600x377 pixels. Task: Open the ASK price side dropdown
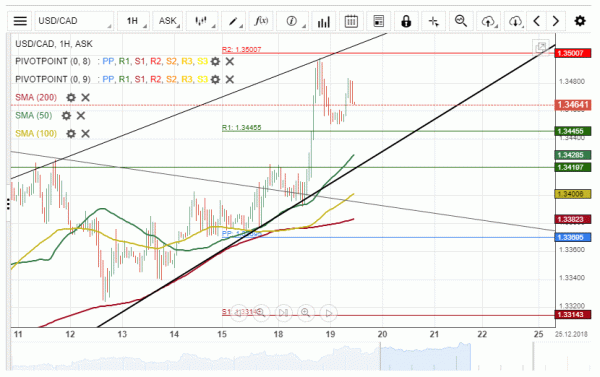[x=168, y=21]
